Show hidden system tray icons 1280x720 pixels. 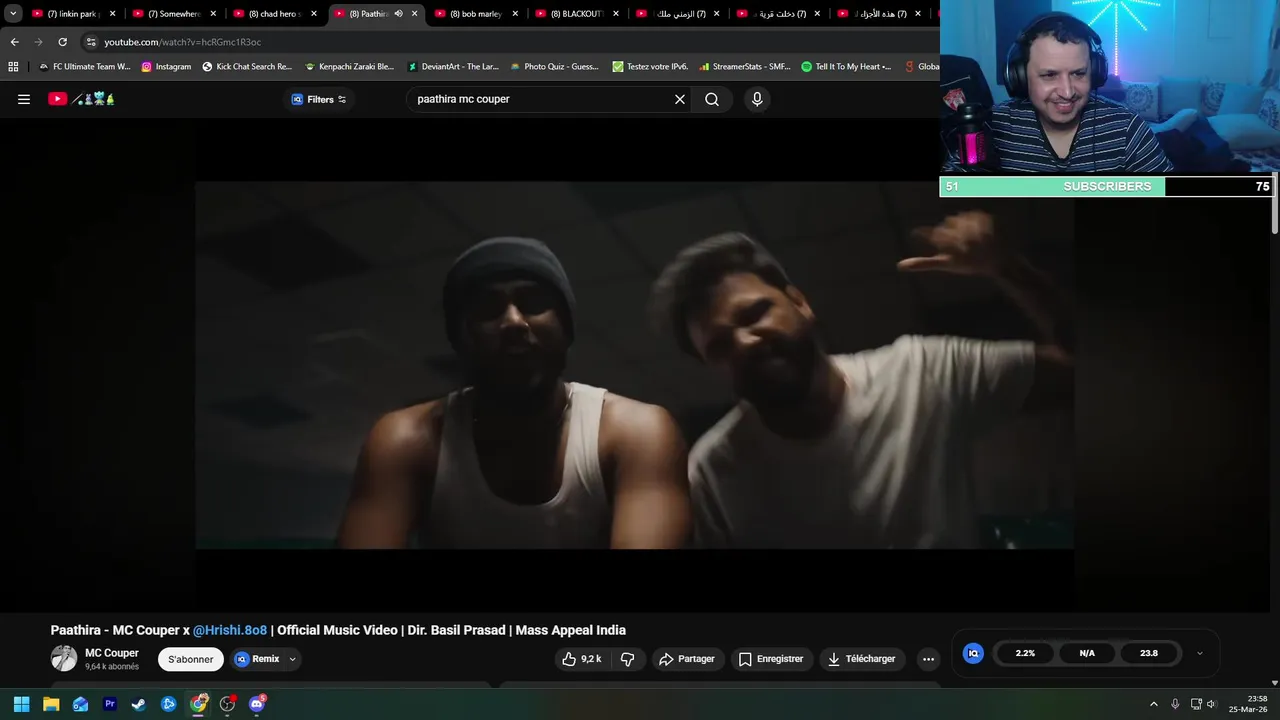point(1153,704)
